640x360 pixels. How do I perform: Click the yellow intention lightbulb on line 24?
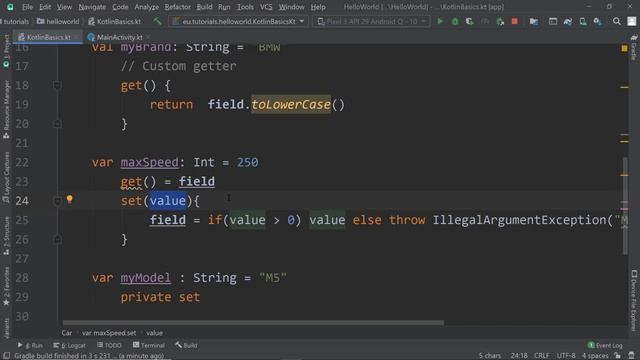(70, 199)
